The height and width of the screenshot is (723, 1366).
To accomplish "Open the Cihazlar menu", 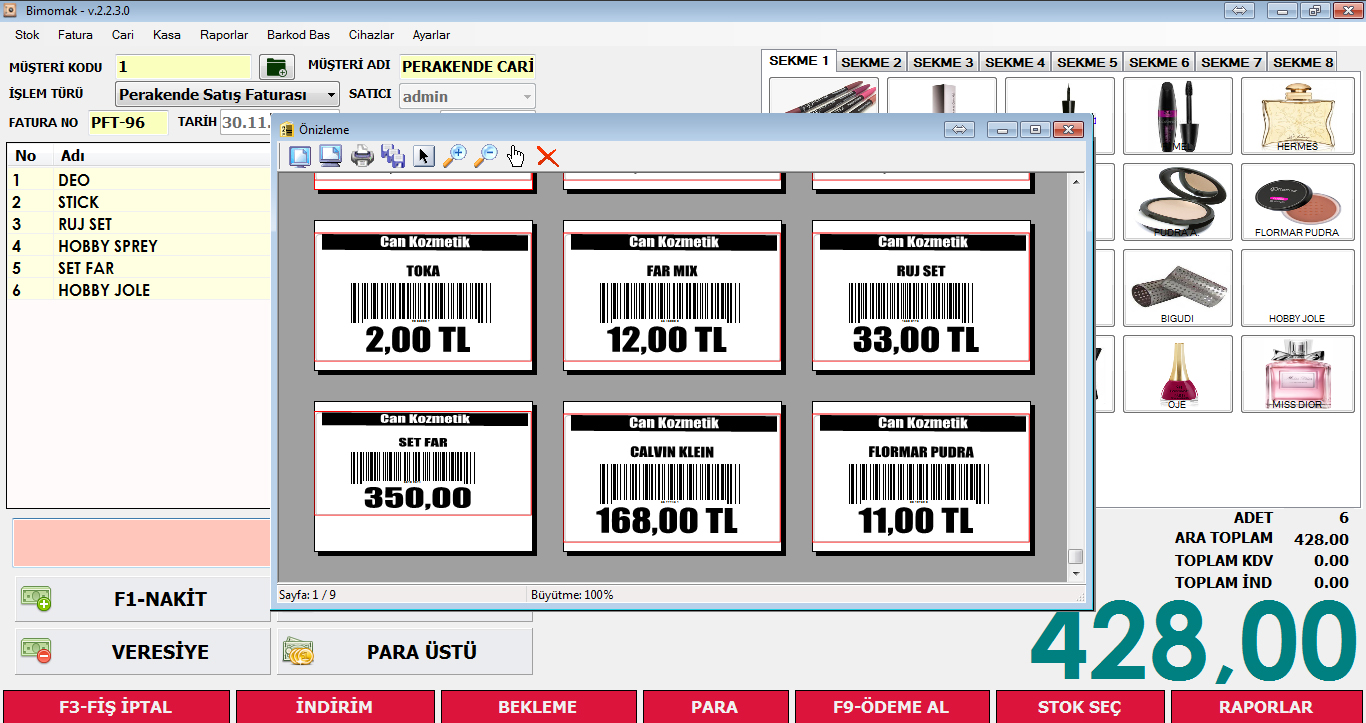I will point(371,34).
